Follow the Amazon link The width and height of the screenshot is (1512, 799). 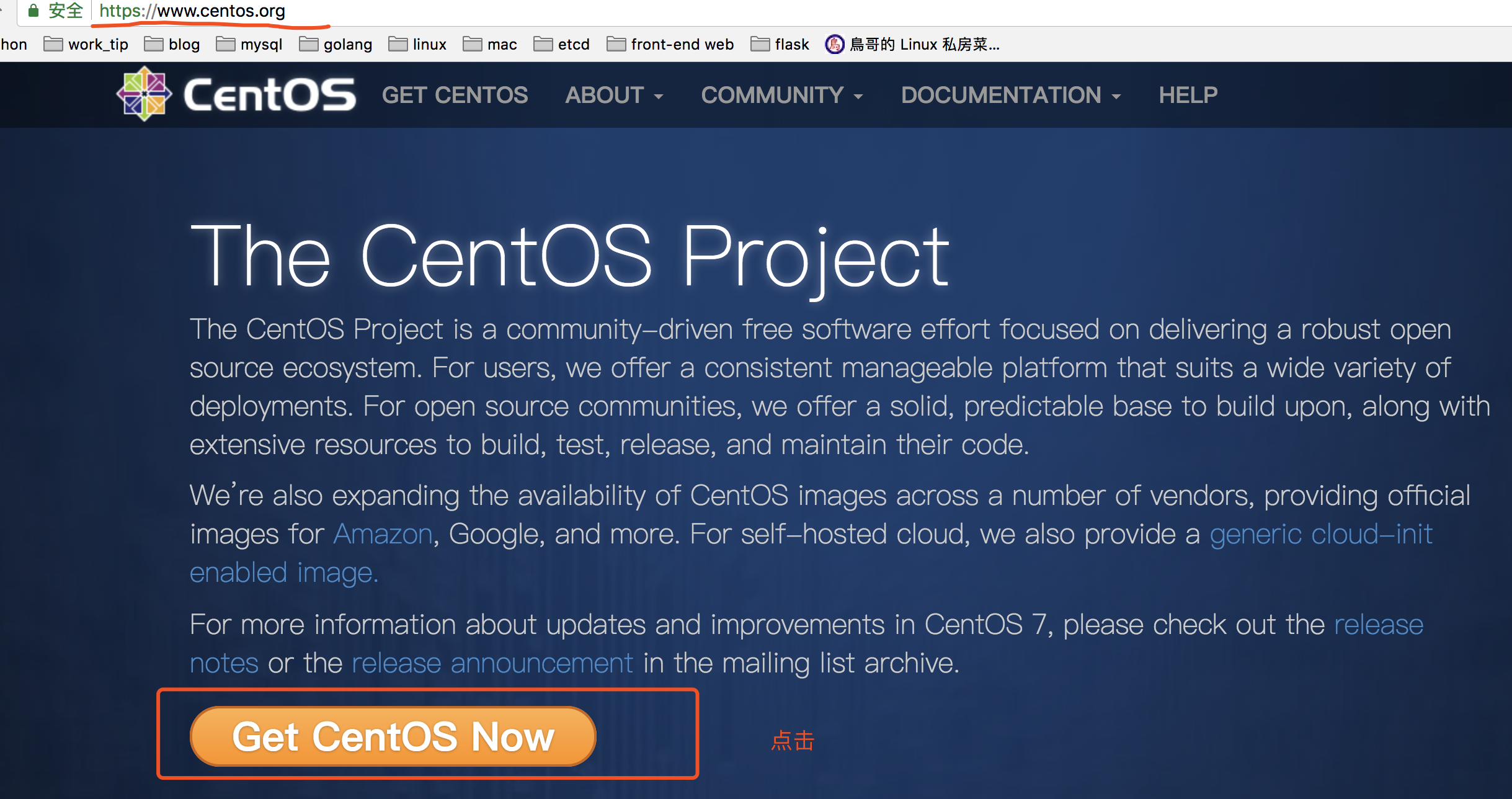tap(383, 534)
